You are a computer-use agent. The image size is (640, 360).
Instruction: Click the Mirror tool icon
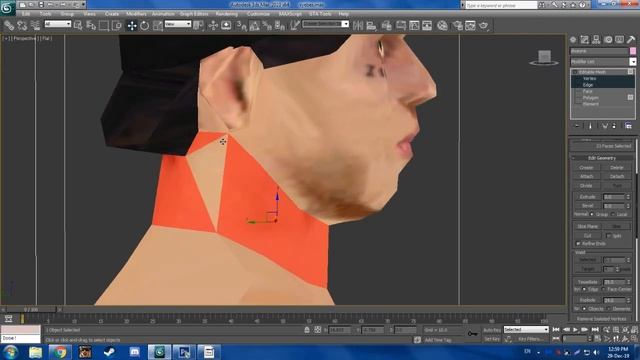(358, 26)
